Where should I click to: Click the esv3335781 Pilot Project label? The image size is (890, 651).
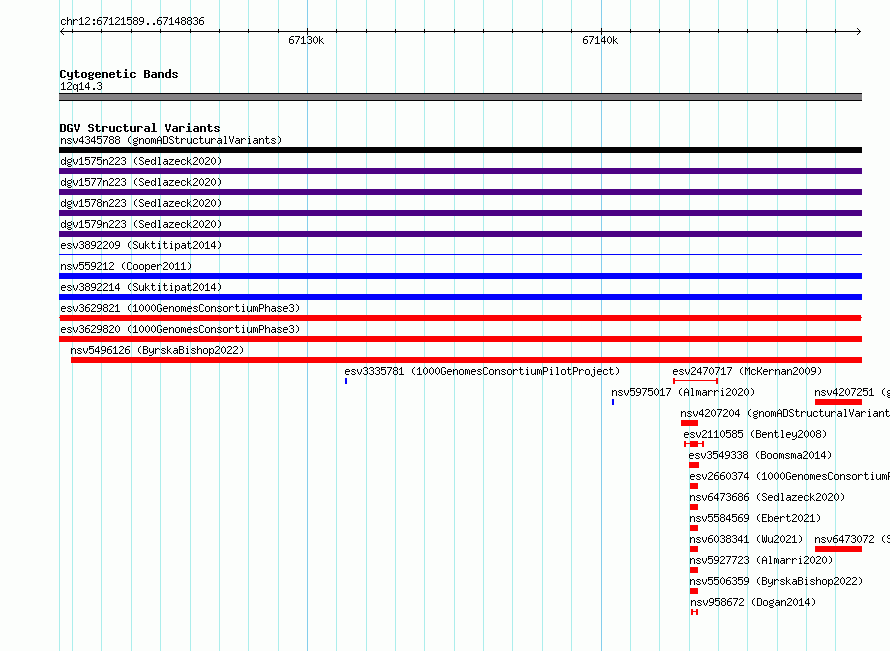[482, 371]
